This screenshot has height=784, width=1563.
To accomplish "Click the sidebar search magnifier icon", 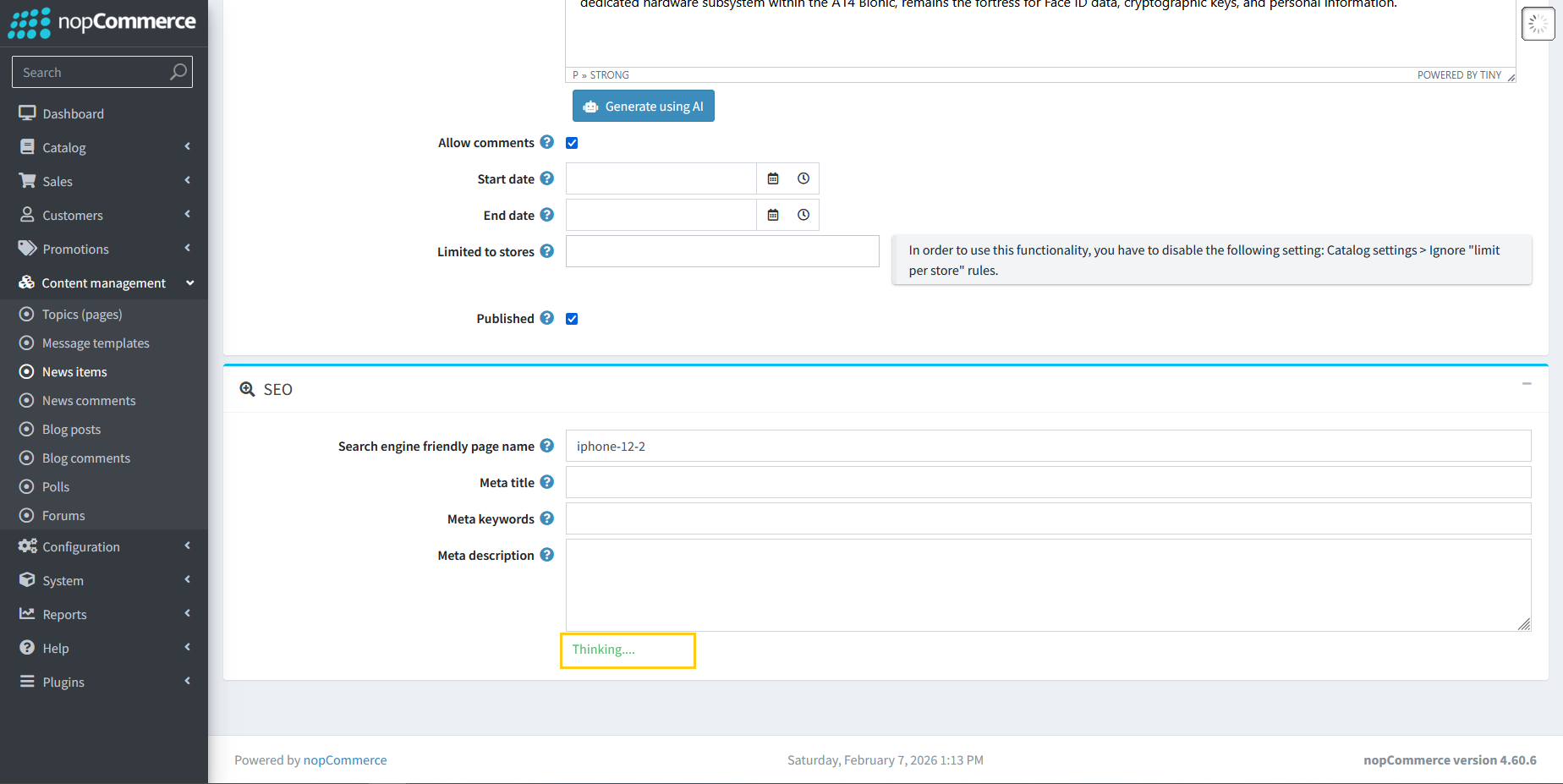I will point(178,72).
